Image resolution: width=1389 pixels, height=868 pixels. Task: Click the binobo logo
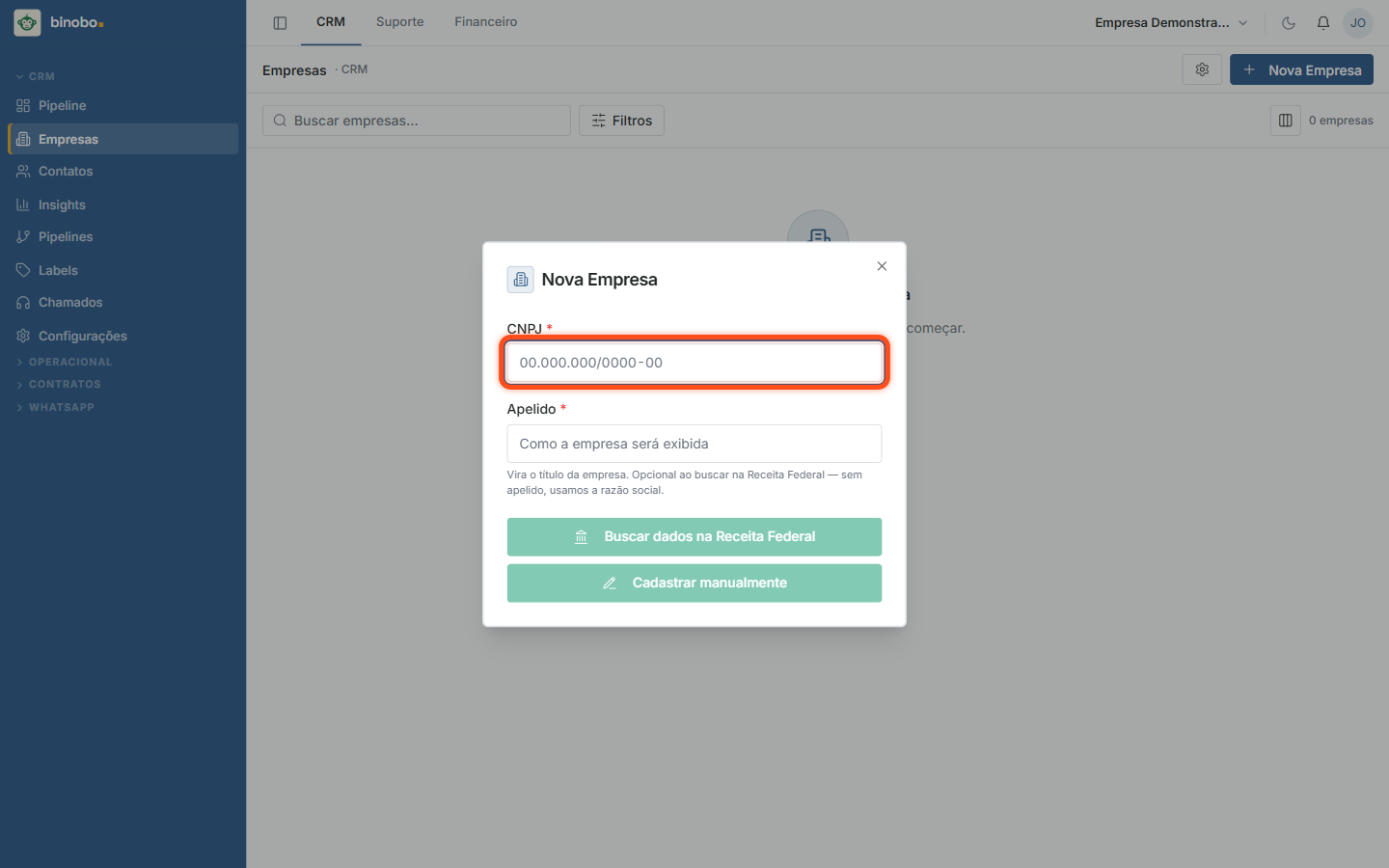coord(59,22)
